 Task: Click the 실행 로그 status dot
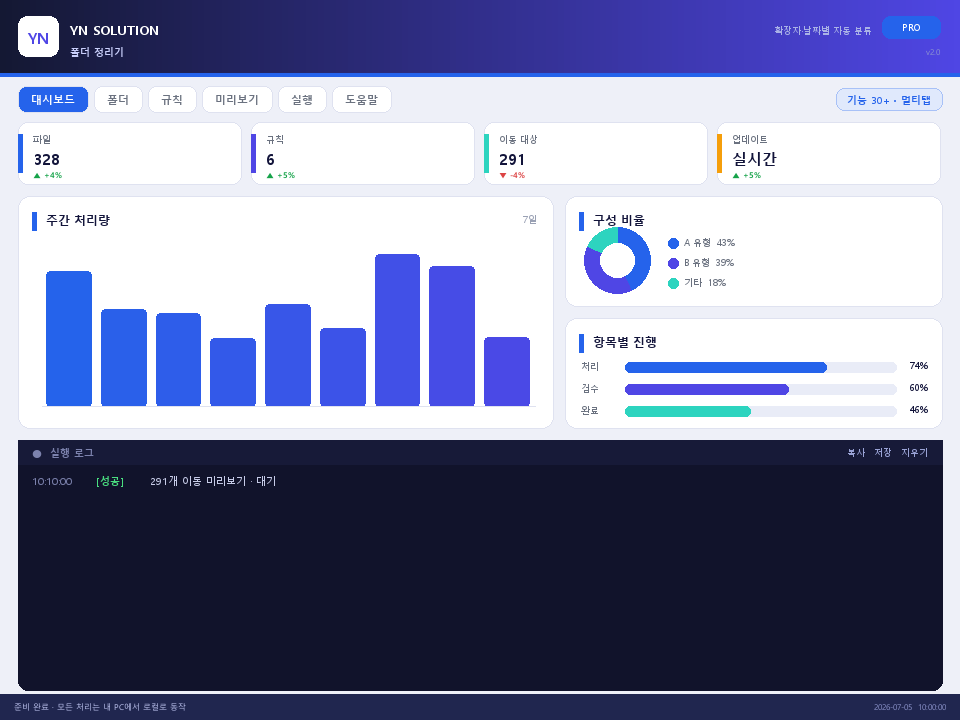pyautogui.click(x=37, y=454)
